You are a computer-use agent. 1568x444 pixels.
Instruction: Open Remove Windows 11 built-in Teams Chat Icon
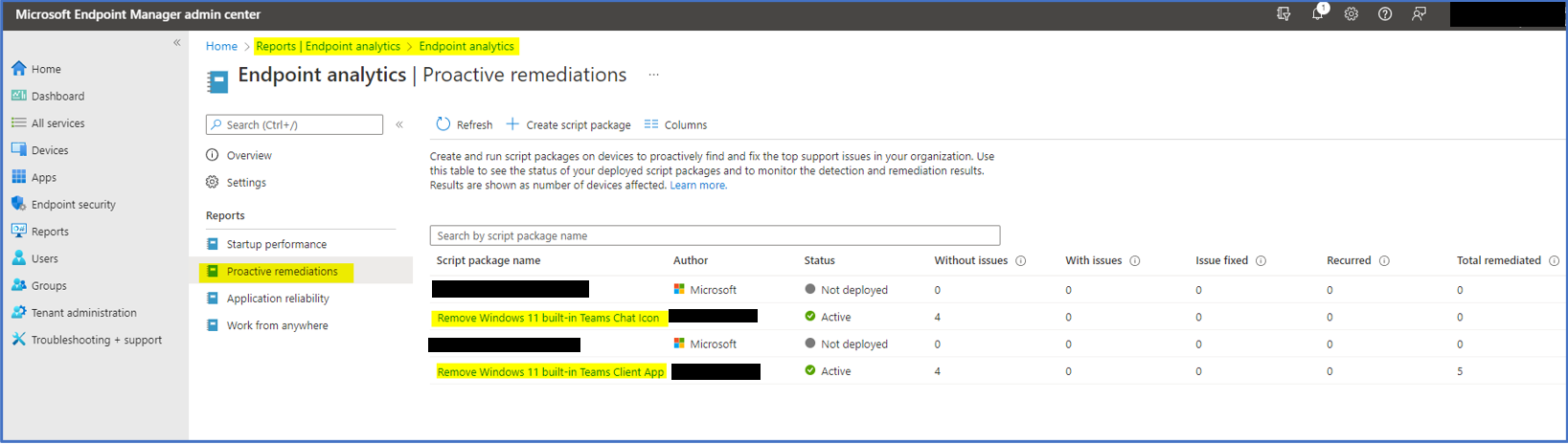click(x=548, y=318)
